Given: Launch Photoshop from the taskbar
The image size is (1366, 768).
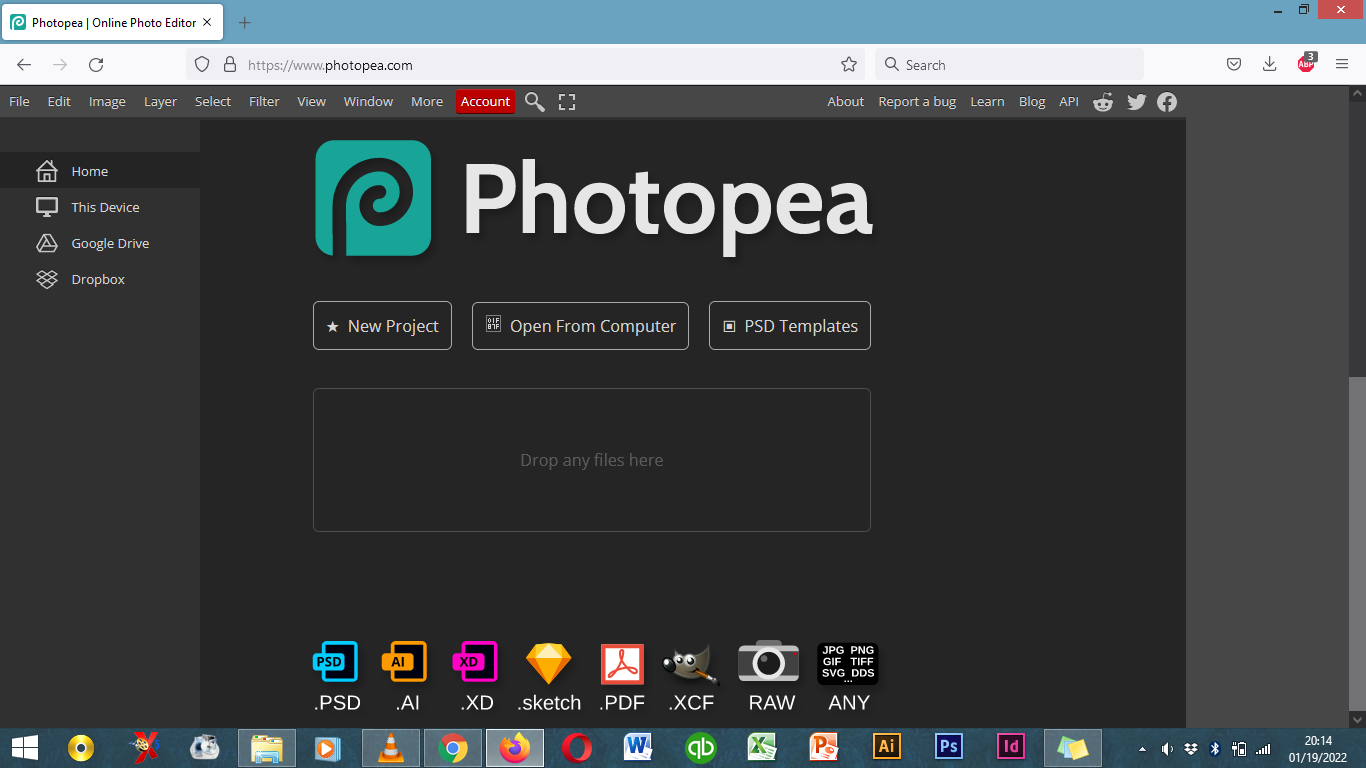Looking at the screenshot, I should coord(948,747).
